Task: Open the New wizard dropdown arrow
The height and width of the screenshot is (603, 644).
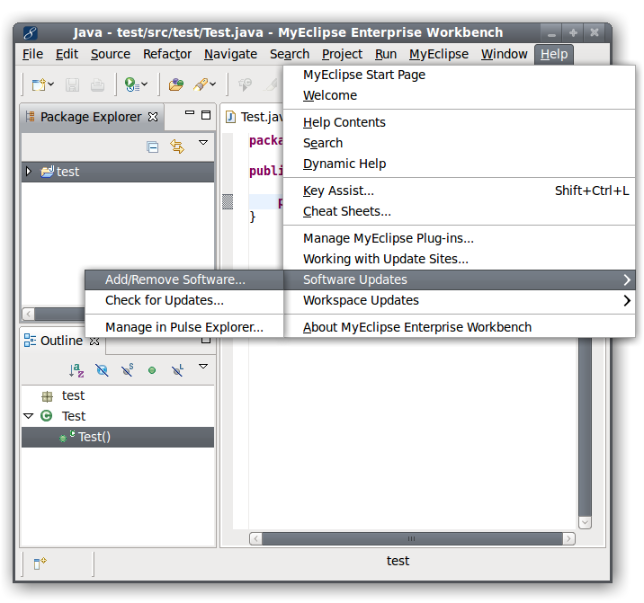Action: click(x=51, y=85)
